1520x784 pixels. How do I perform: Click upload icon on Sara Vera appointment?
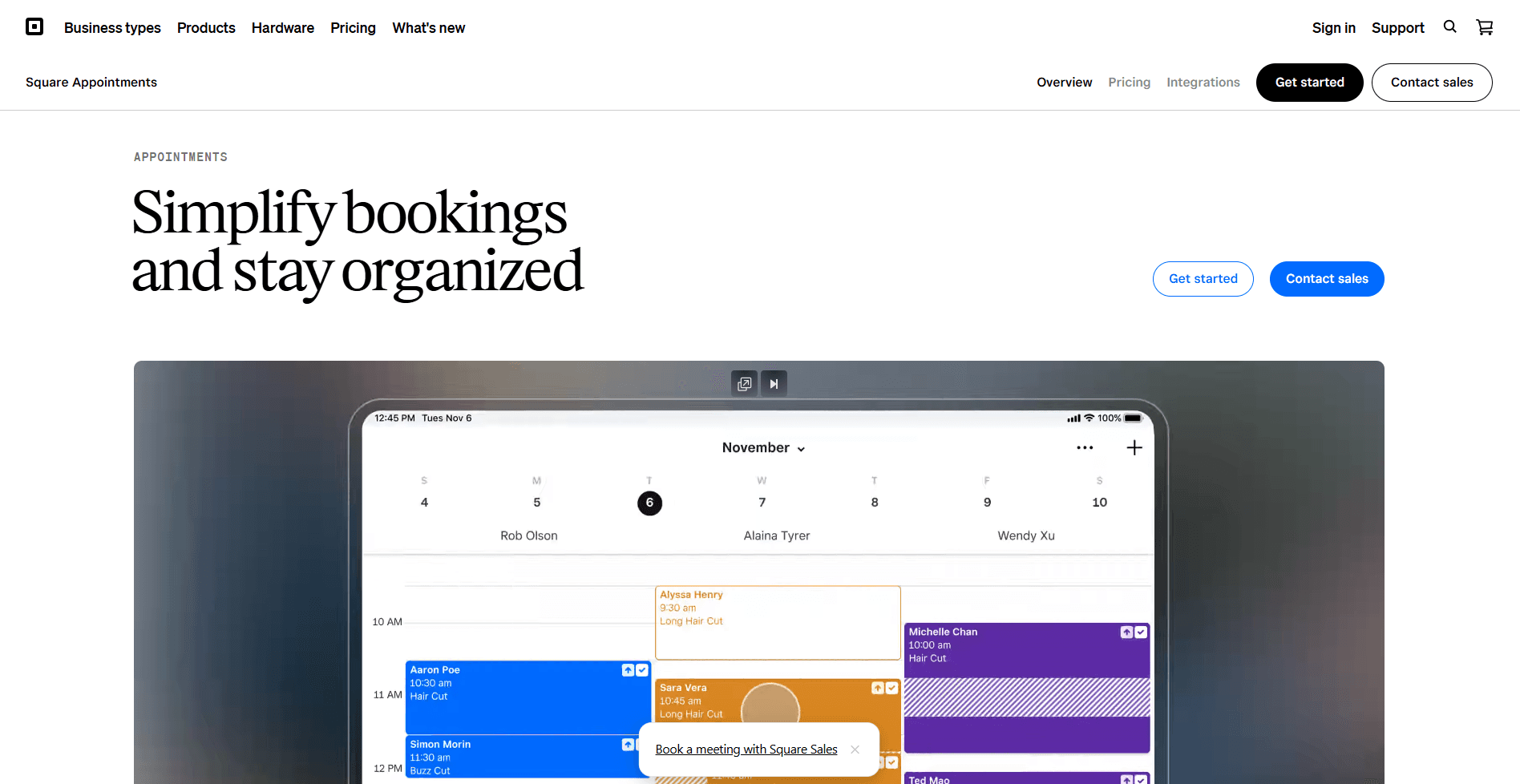click(878, 688)
